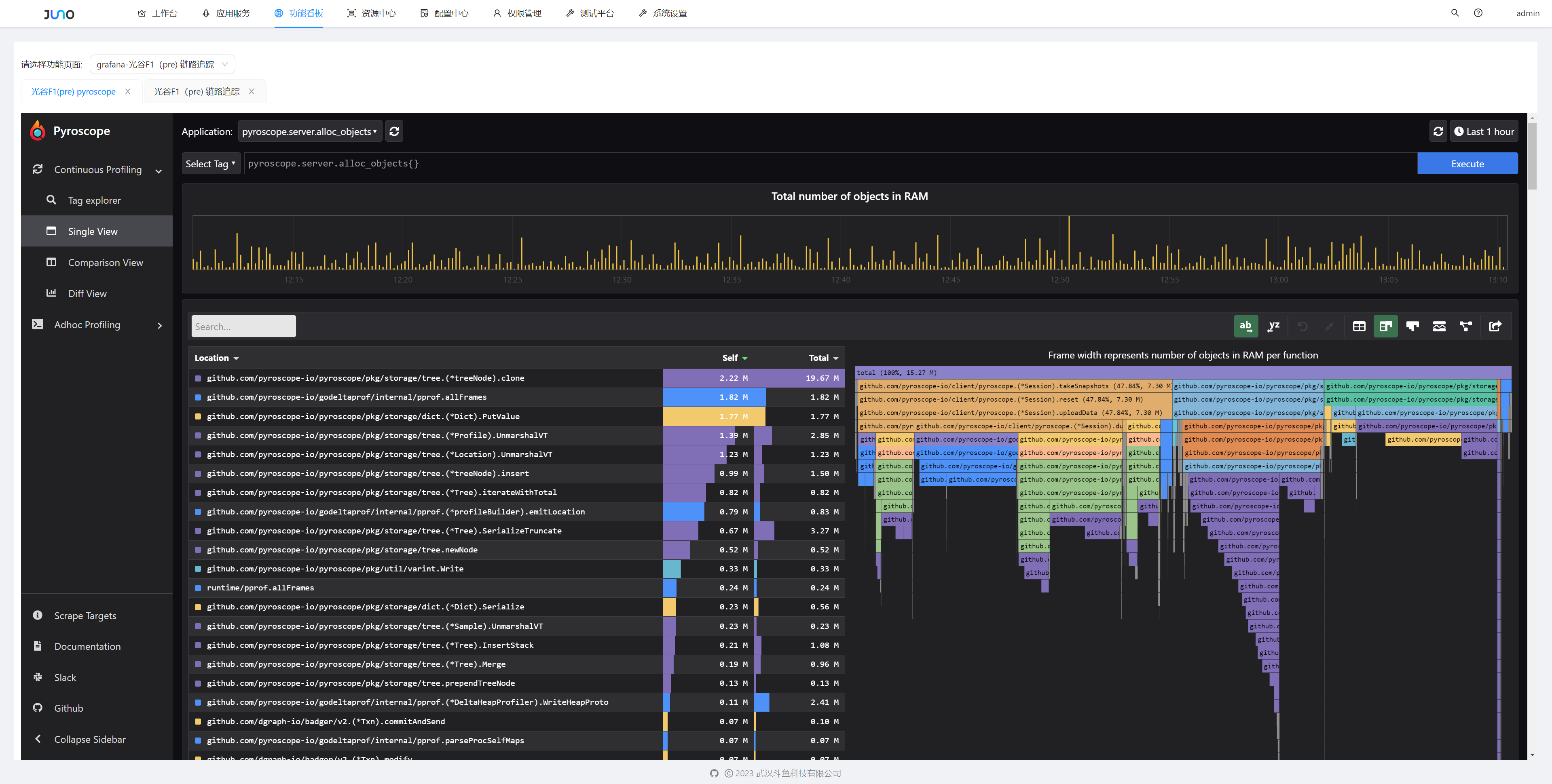Open the 权限管理 top menu
The width and height of the screenshot is (1552, 784).
point(518,13)
